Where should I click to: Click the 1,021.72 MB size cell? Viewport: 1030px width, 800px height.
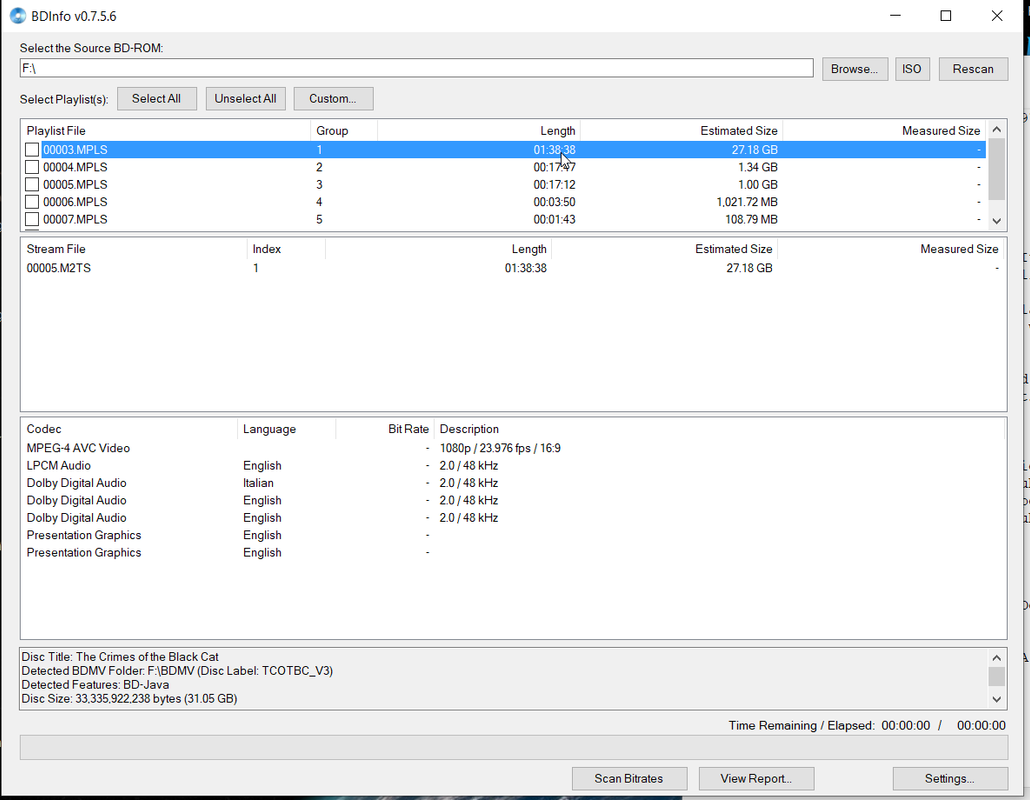point(747,202)
